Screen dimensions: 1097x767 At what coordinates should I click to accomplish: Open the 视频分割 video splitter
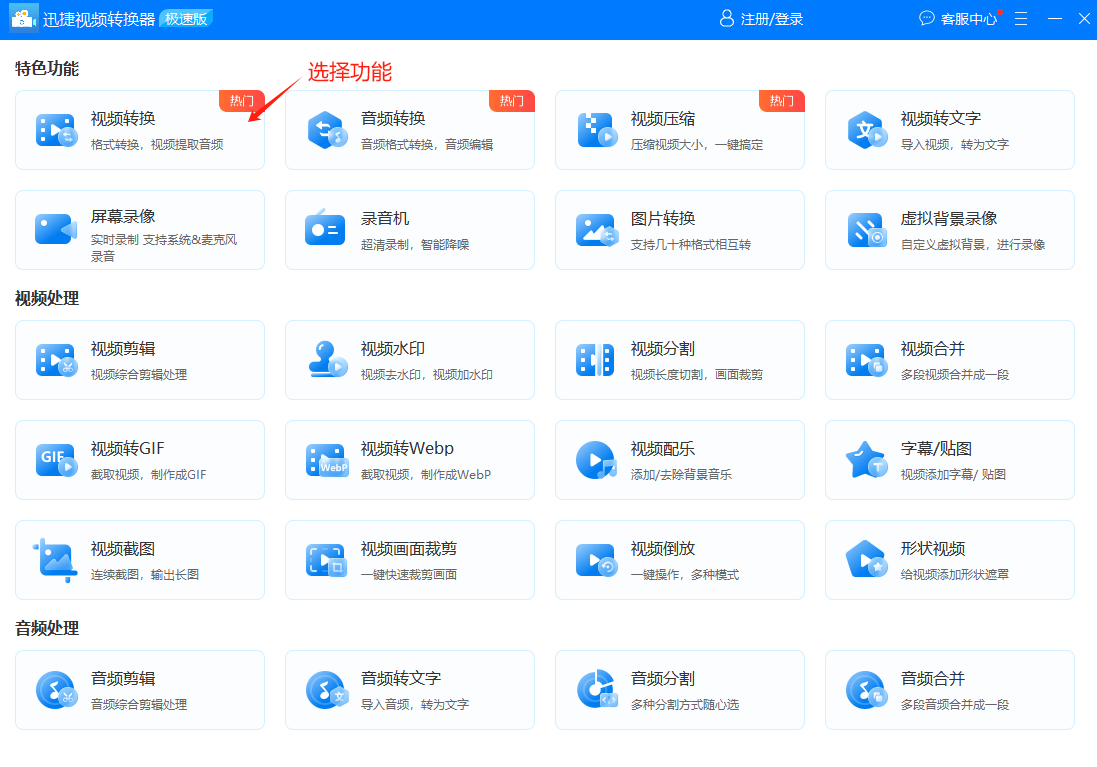(x=680, y=360)
